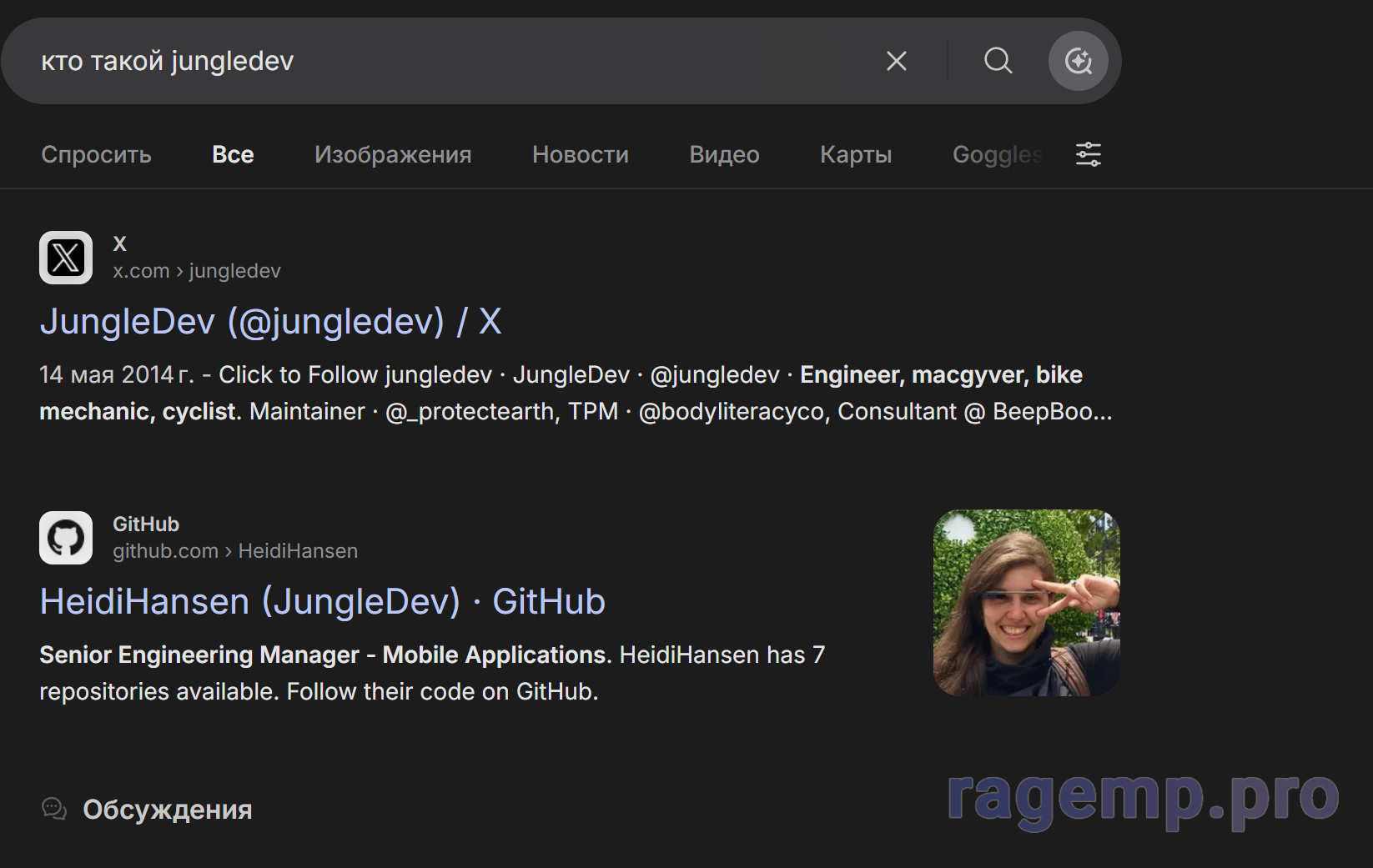This screenshot has height=868, width=1373.
Task: Open the Goggles tab
Action: (998, 154)
